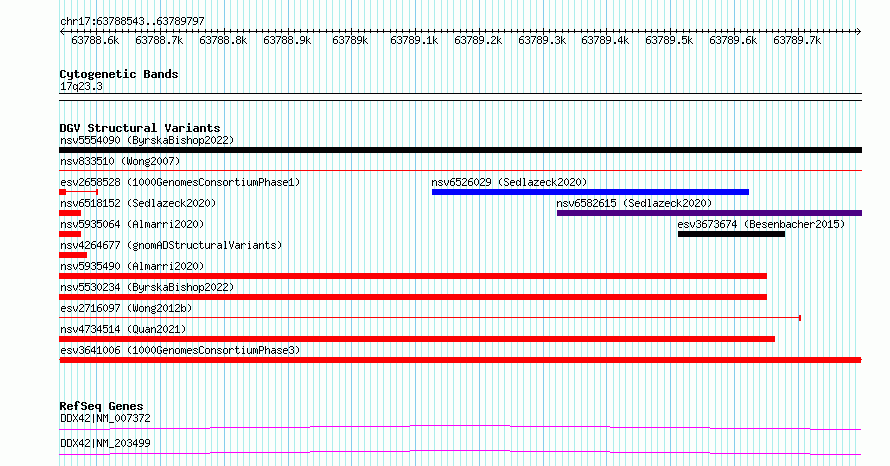Click the 63788.8k ruler tick label
The width and height of the screenshot is (890, 466).
(223, 41)
